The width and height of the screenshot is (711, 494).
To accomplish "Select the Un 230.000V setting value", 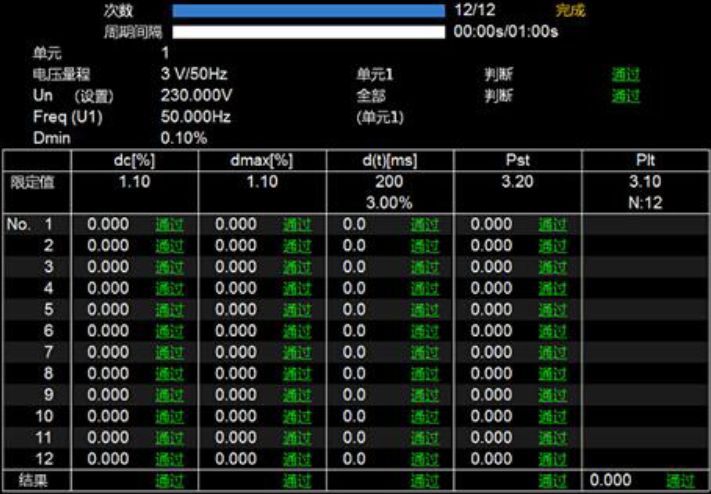I will tap(196, 96).
